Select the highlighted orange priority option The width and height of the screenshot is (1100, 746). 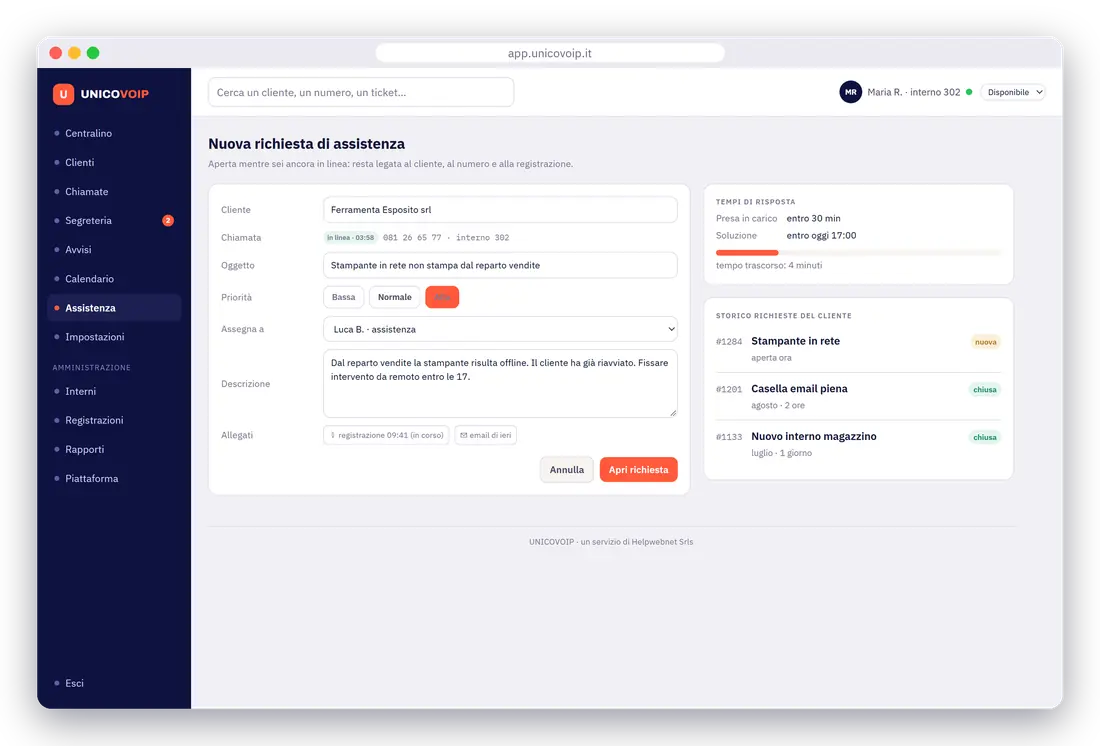(442, 297)
